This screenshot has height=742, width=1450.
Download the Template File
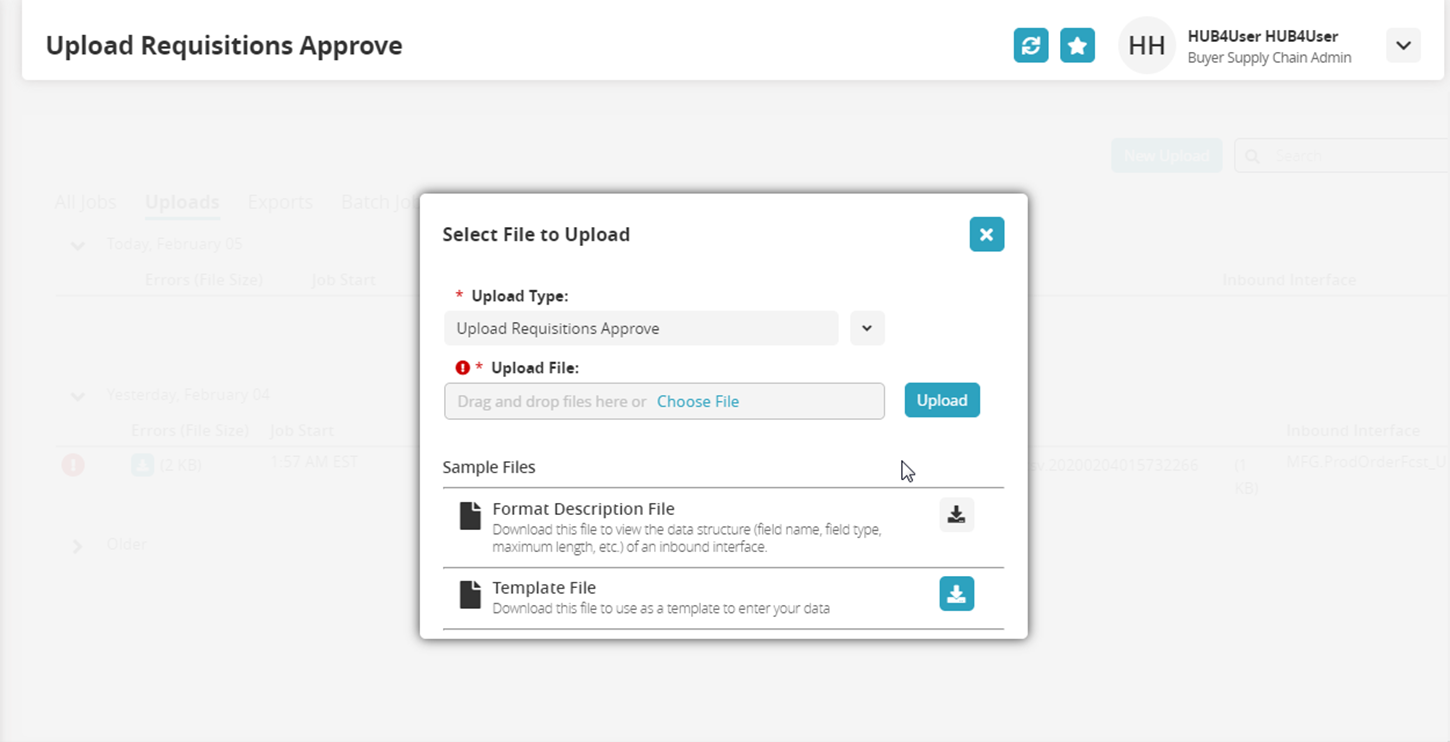[x=956, y=594]
